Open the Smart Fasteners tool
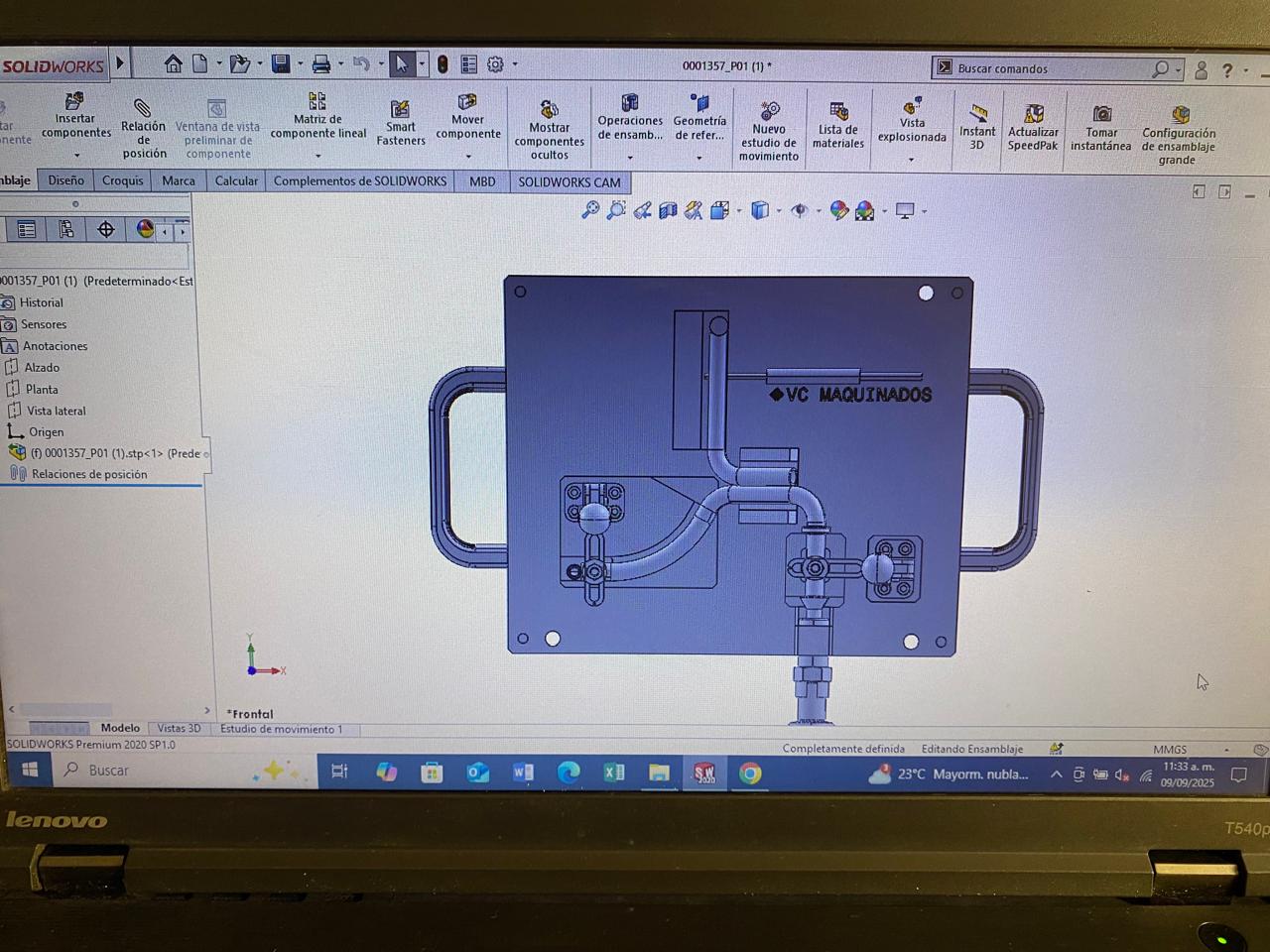This screenshot has width=1270, height=952. tap(400, 119)
